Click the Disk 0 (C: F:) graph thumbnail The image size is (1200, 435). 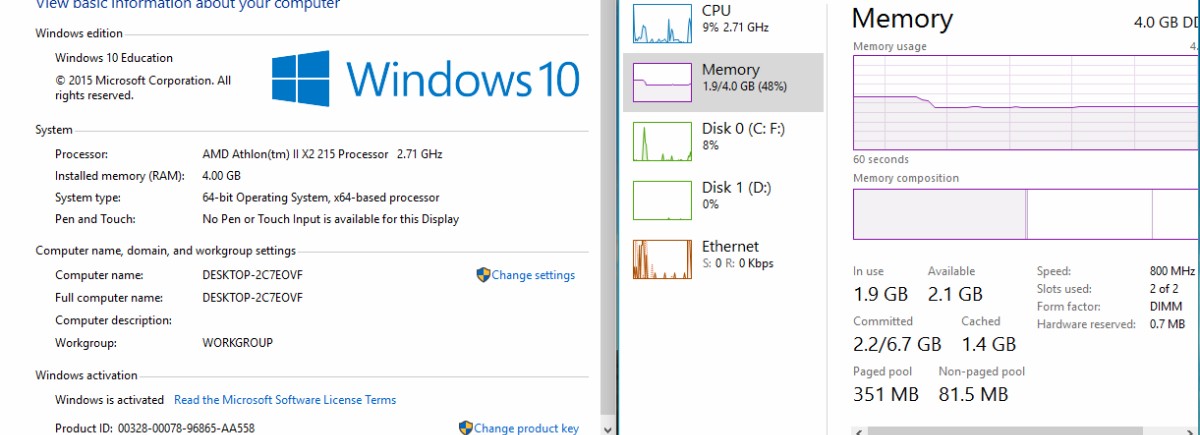662,141
